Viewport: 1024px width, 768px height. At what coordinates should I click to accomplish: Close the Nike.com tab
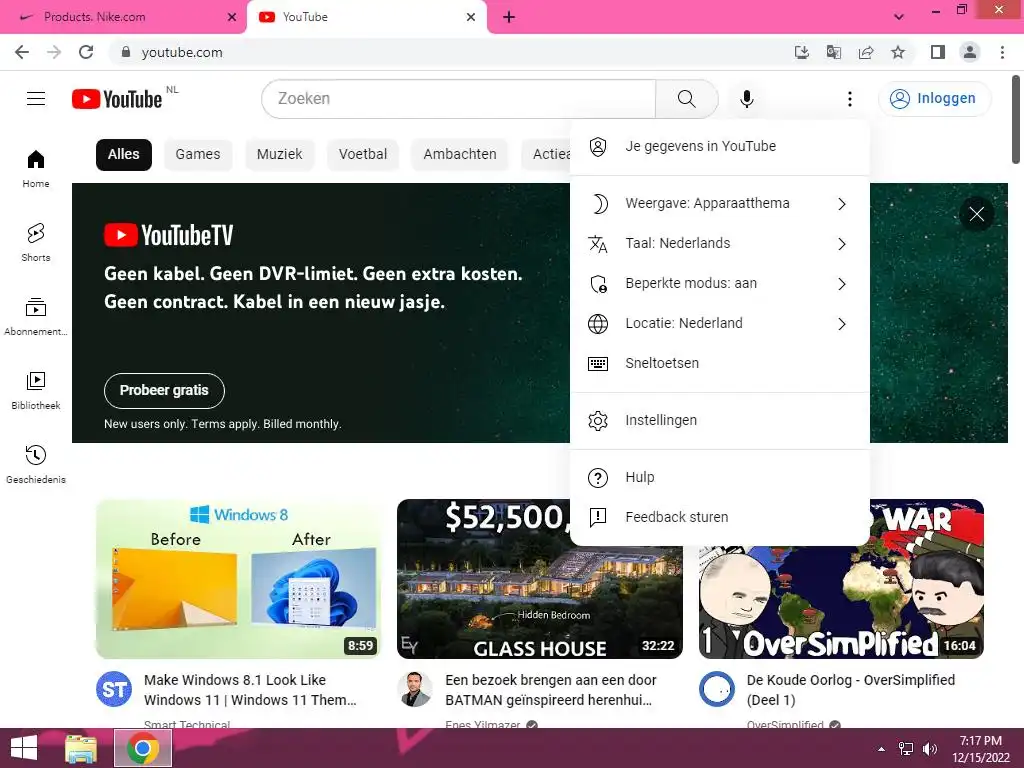tap(232, 17)
